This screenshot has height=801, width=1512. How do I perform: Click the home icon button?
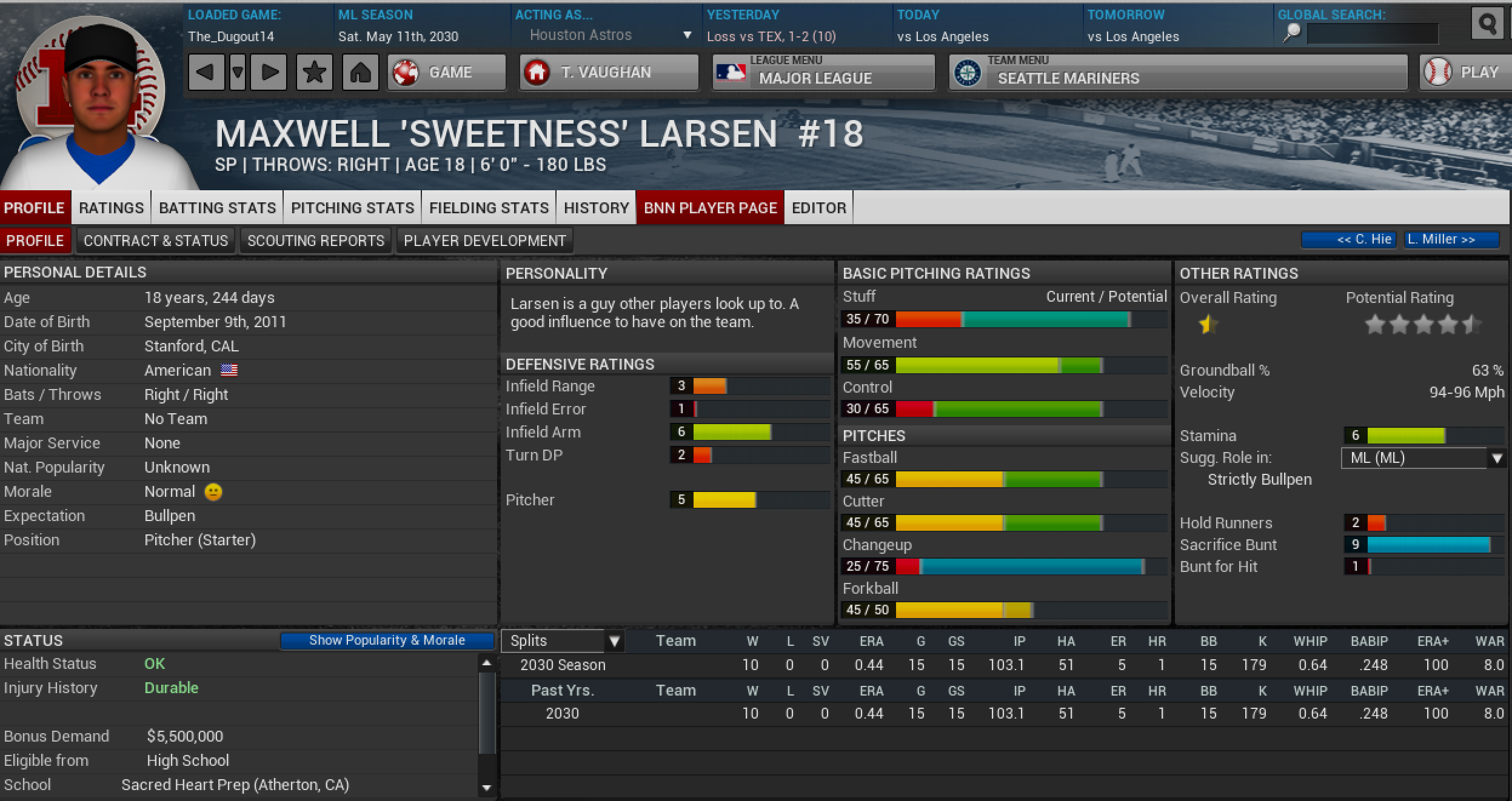tap(360, 73)
